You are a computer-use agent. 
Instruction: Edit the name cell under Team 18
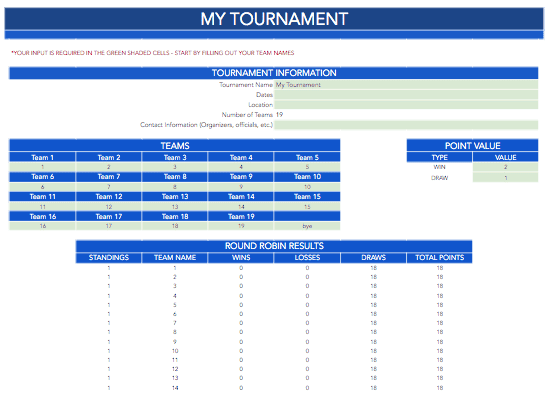(x=175, y=226)
